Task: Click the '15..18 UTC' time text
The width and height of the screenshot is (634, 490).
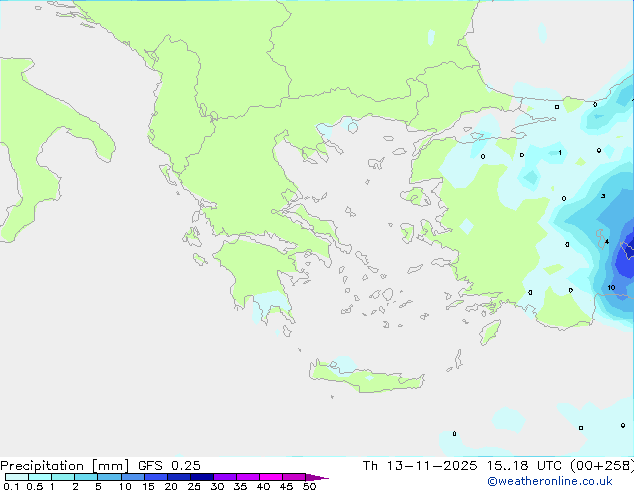Action: click(x=524, y=466)
